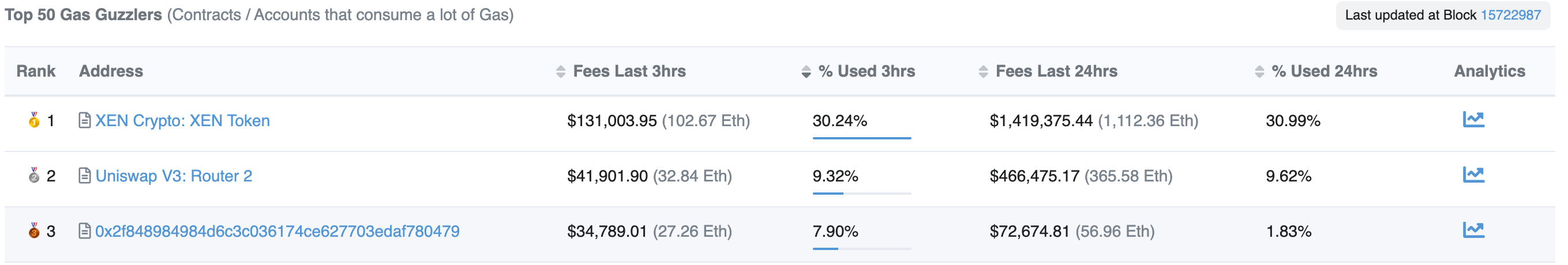The width and height of the screenshot is (1568, 265).
Task: Click the gold medal rank 1 icon
Action: pos(34,120)
